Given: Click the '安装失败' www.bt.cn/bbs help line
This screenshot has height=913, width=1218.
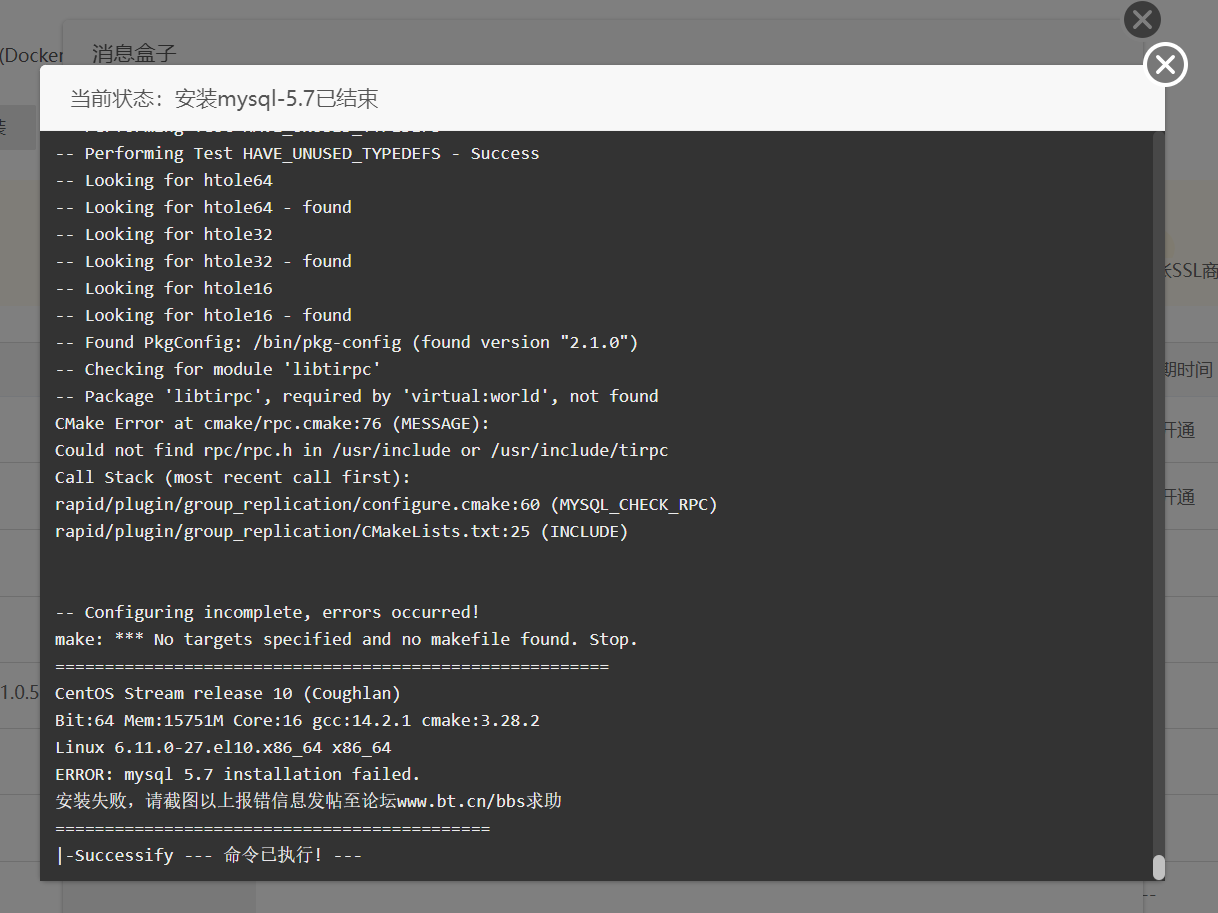Looking at the screenshot, I should click(308, 801).
